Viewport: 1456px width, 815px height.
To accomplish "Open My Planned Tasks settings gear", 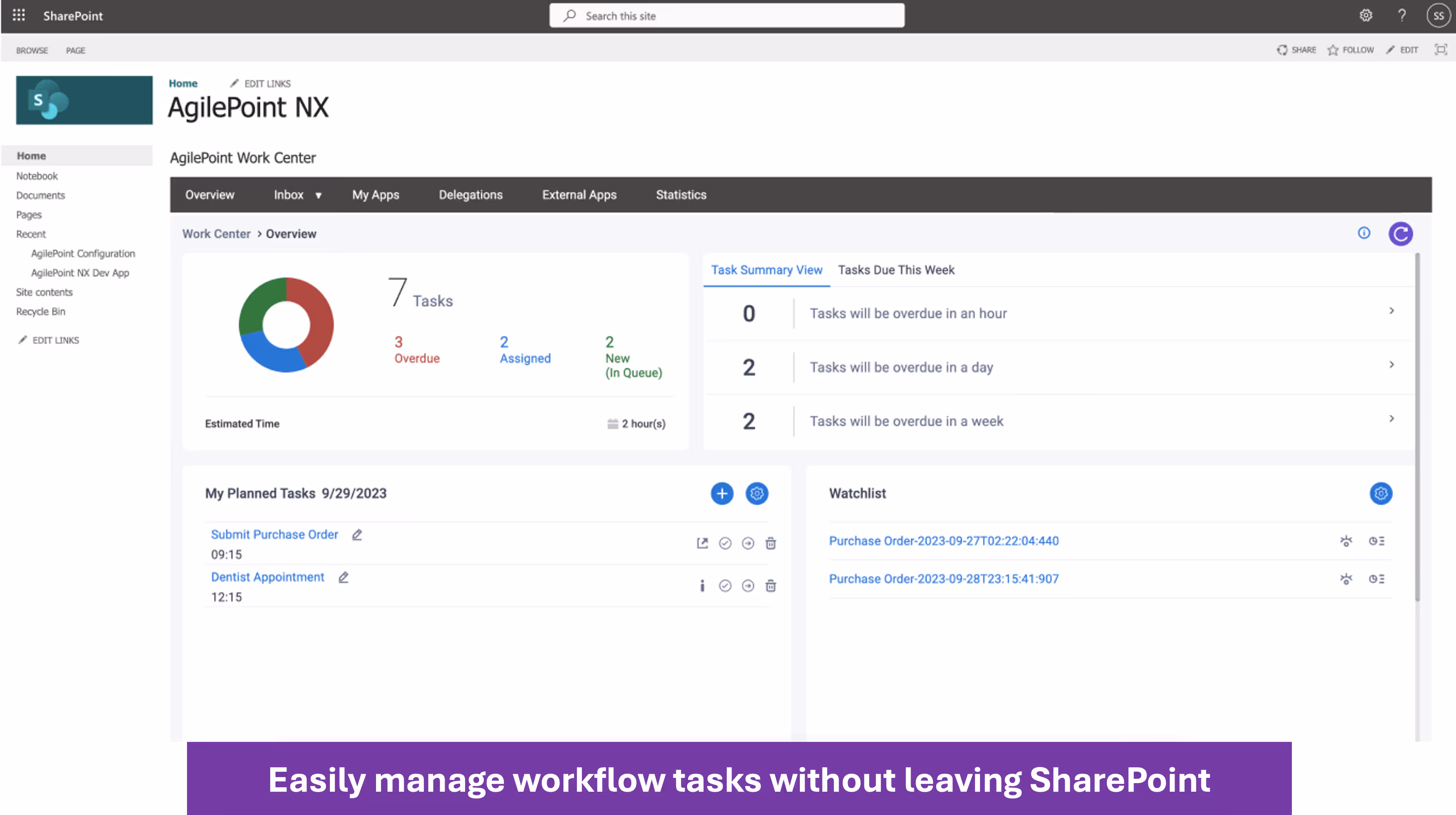I will pyautogui.click(x=757, y=493).
